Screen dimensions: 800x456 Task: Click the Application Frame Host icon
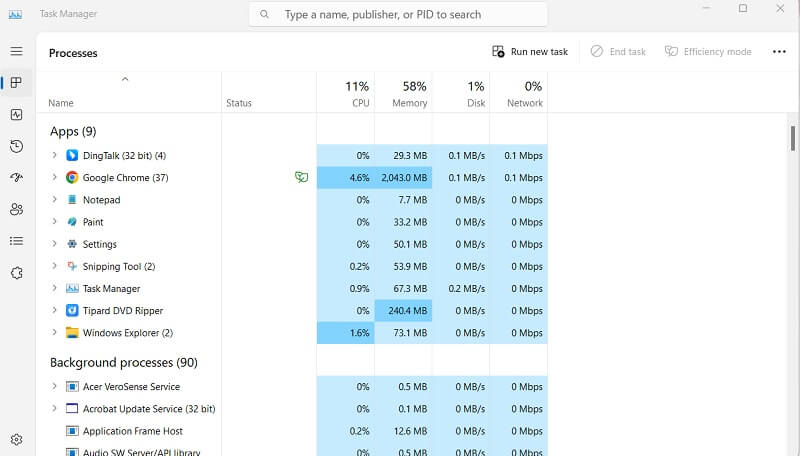72,431
